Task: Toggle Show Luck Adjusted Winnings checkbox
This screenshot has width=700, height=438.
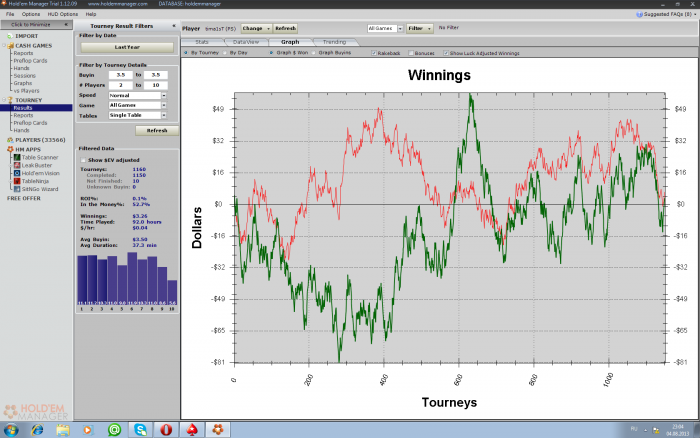Action: pos(446,53)
